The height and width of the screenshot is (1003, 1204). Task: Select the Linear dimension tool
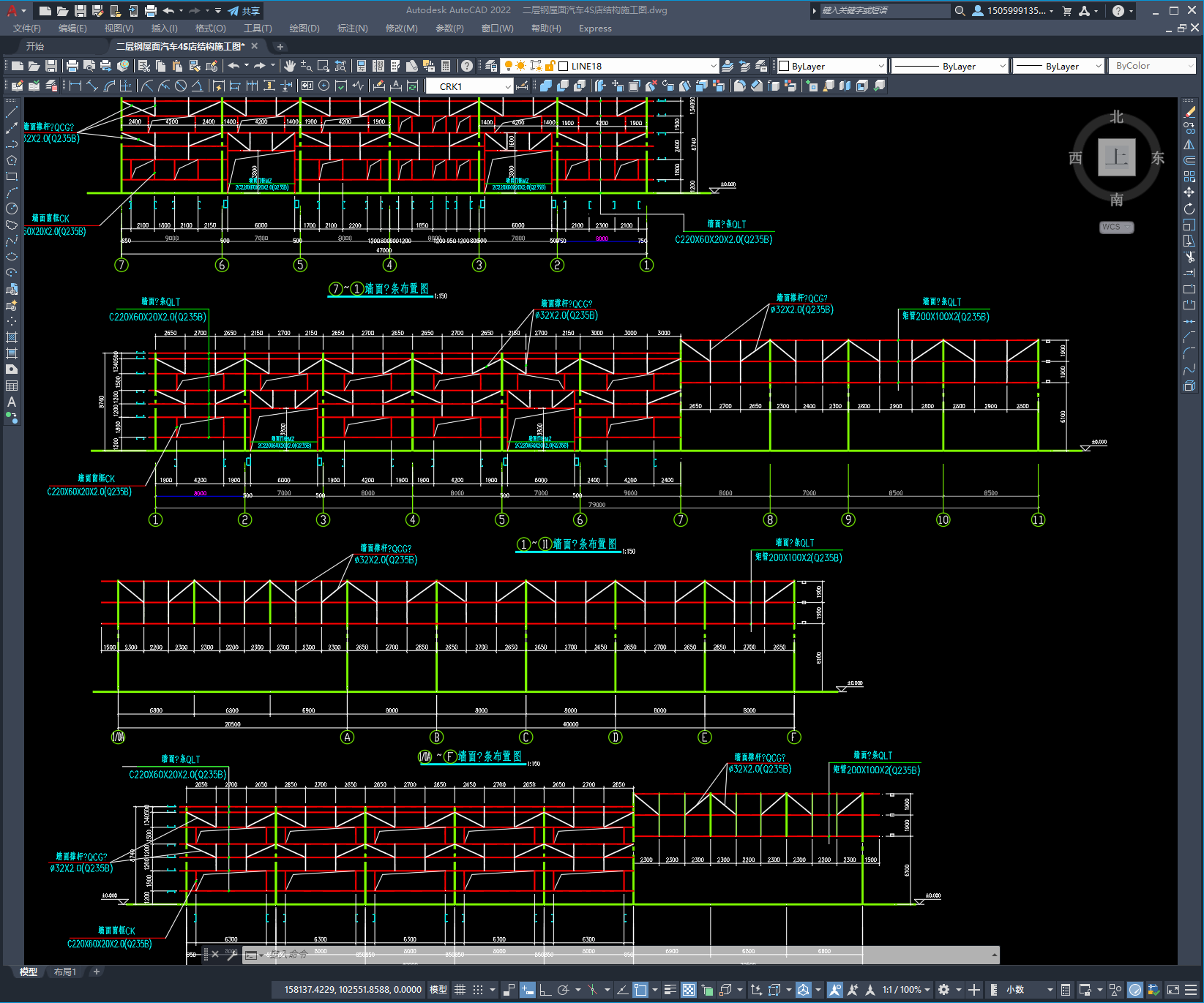(75, 86)
